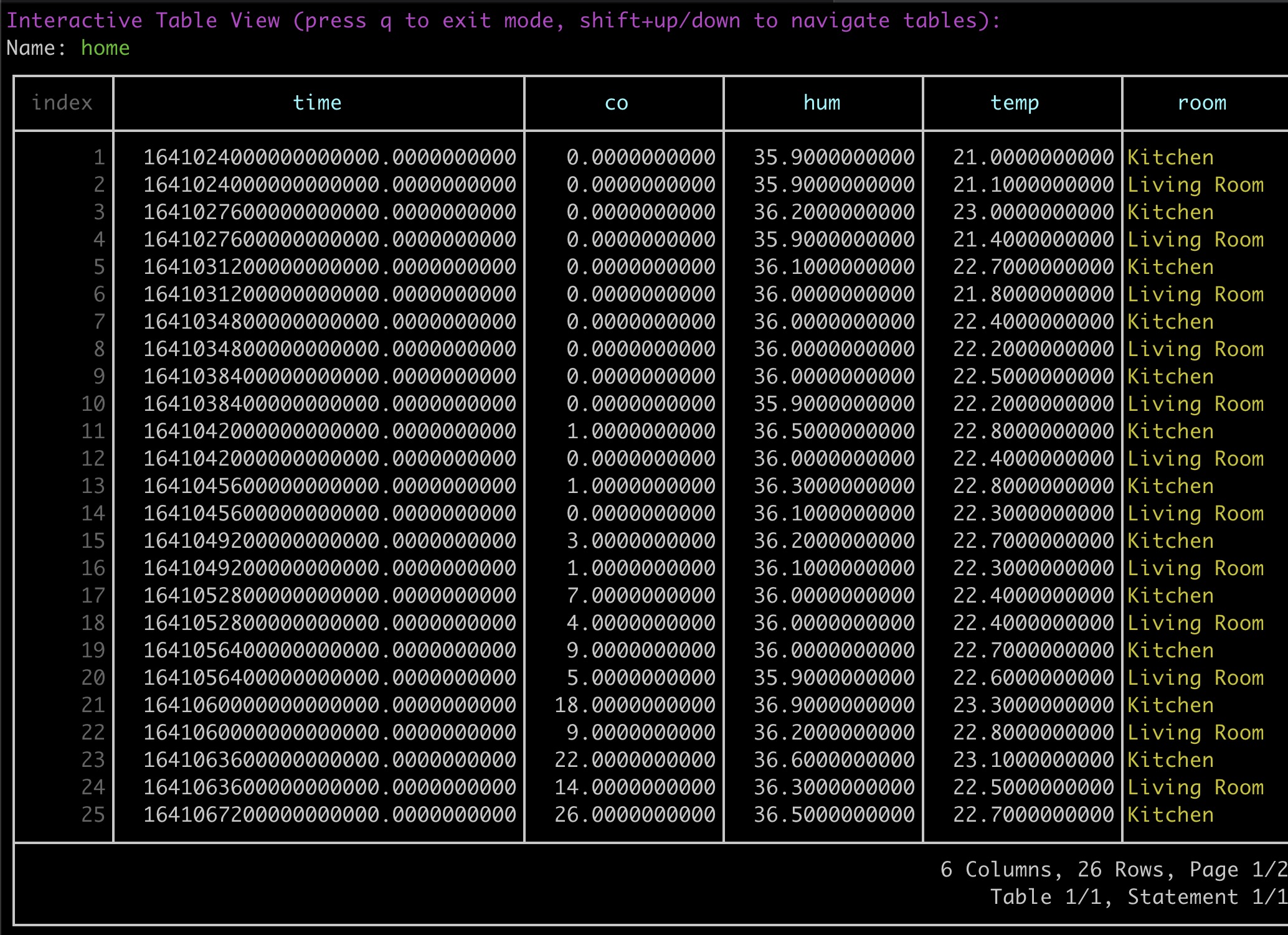This screenshot has width=1288, height=935.
Task: Select the hum value 36.9000000000 in row 21
Action: coord(835,705)
